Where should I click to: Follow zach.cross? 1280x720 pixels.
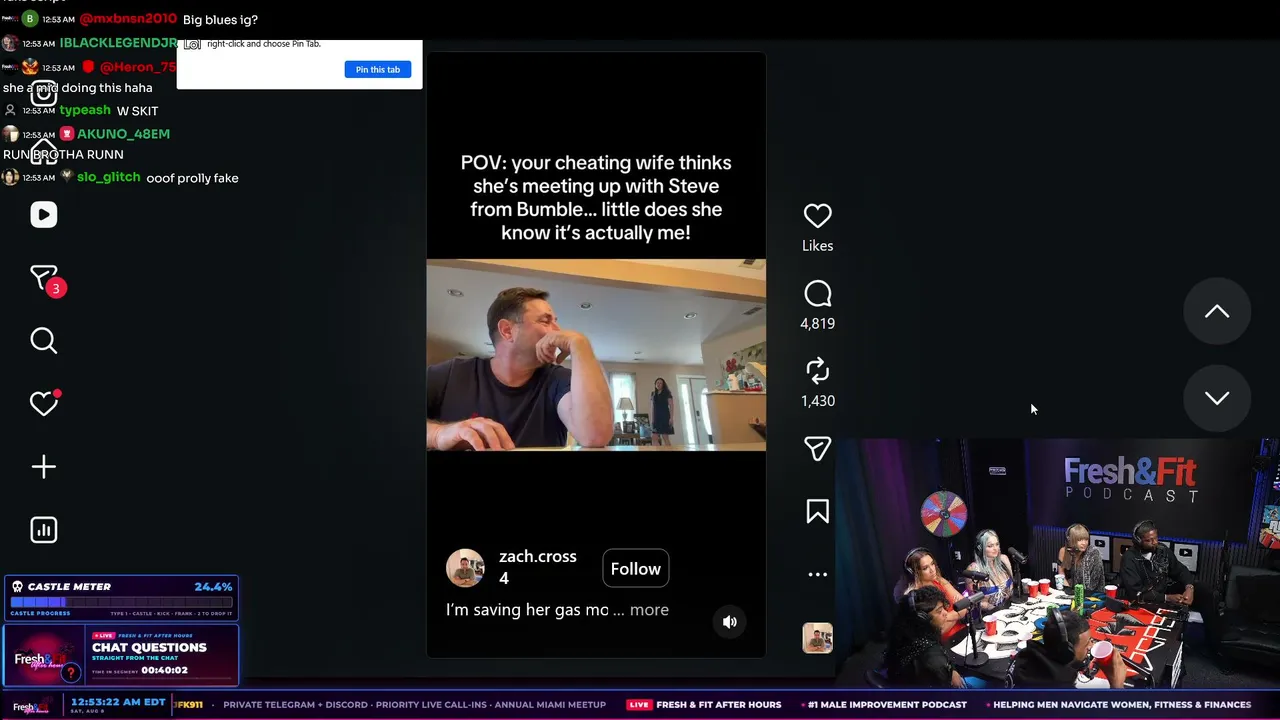click(636, 569)
